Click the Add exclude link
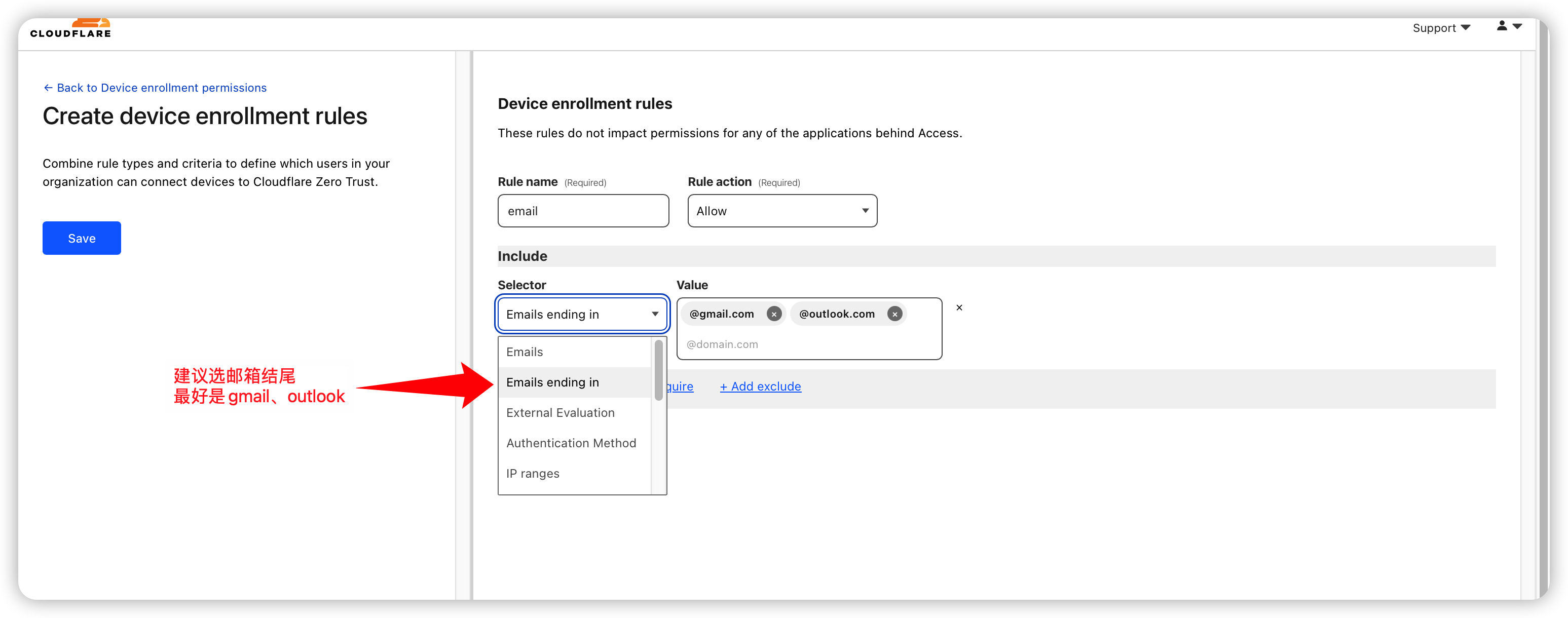Screen dimensions: 1568x618 (760, 387)
